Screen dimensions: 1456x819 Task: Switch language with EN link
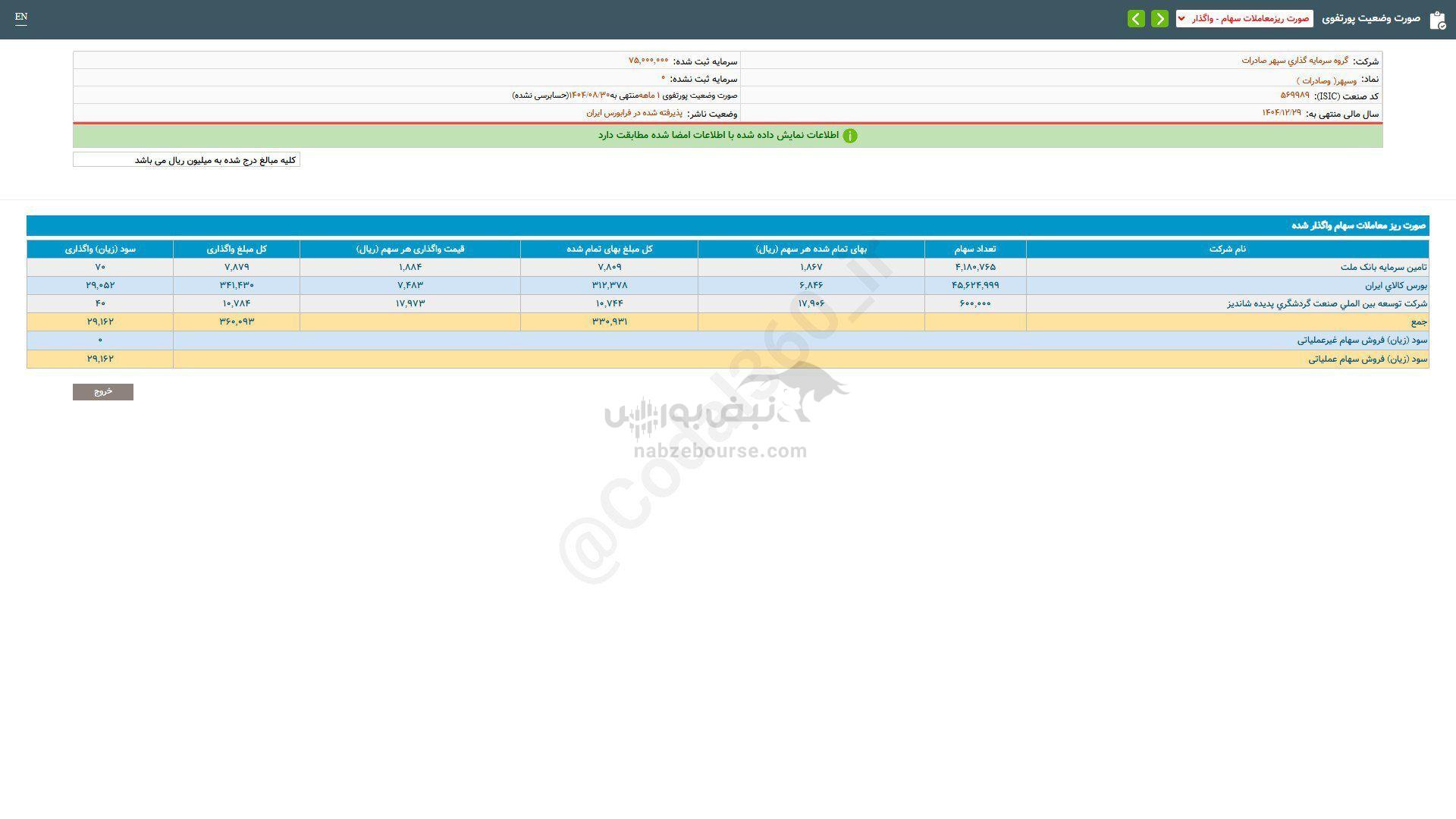[21, 17]
